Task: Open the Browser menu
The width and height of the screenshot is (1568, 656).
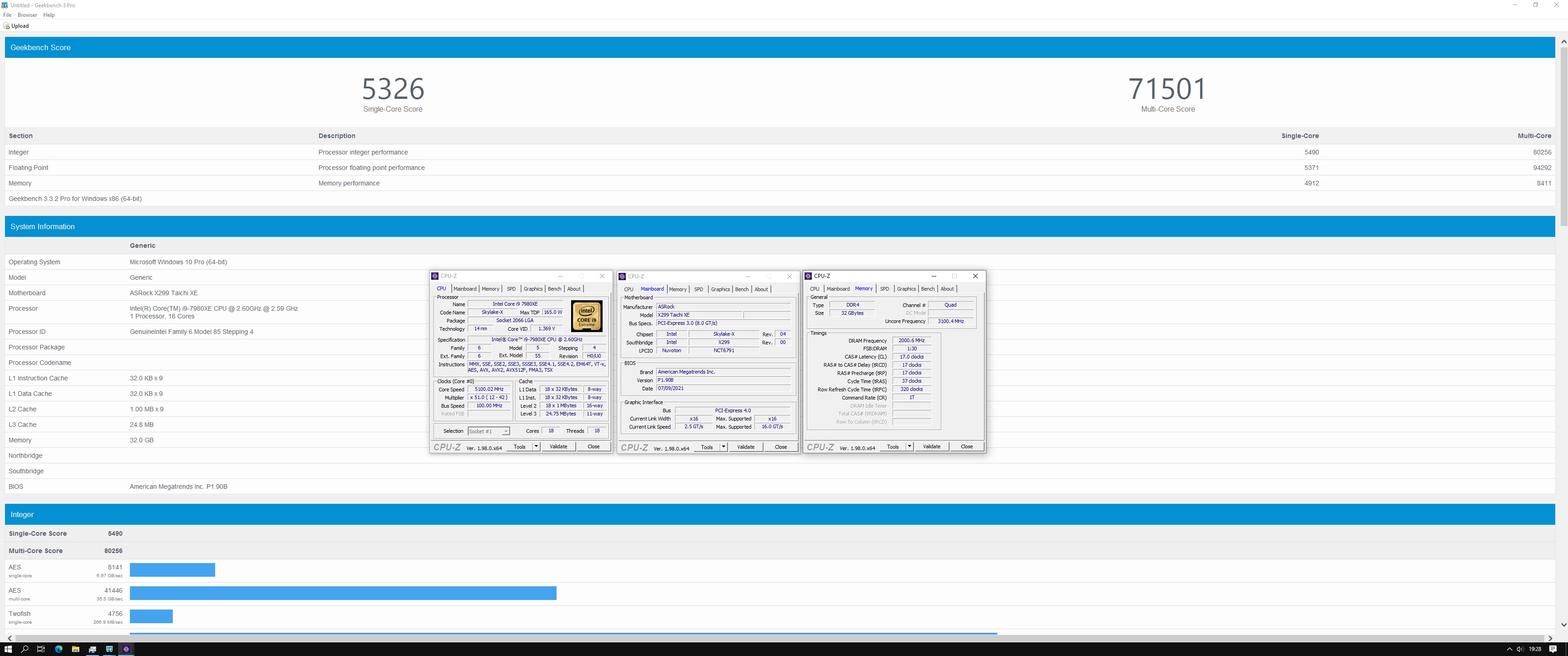Action: [x=27, y=15]
